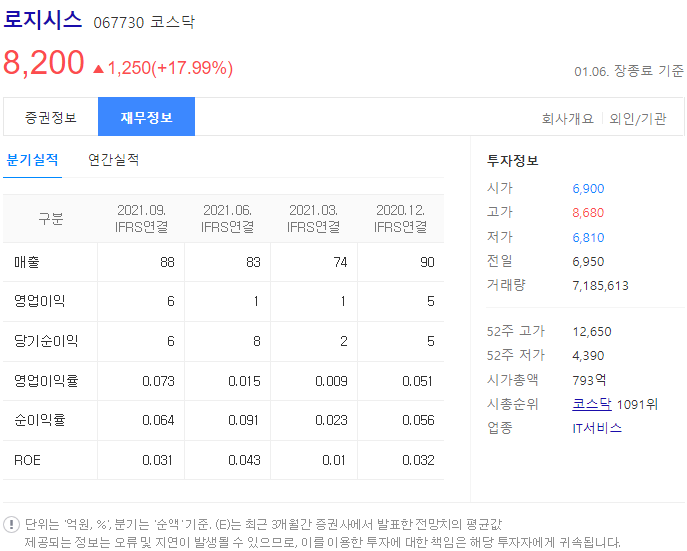Viewport: 687px width, 551px height.
Task: Click the 당기순이익 value 2
Action: click(344, 341)
